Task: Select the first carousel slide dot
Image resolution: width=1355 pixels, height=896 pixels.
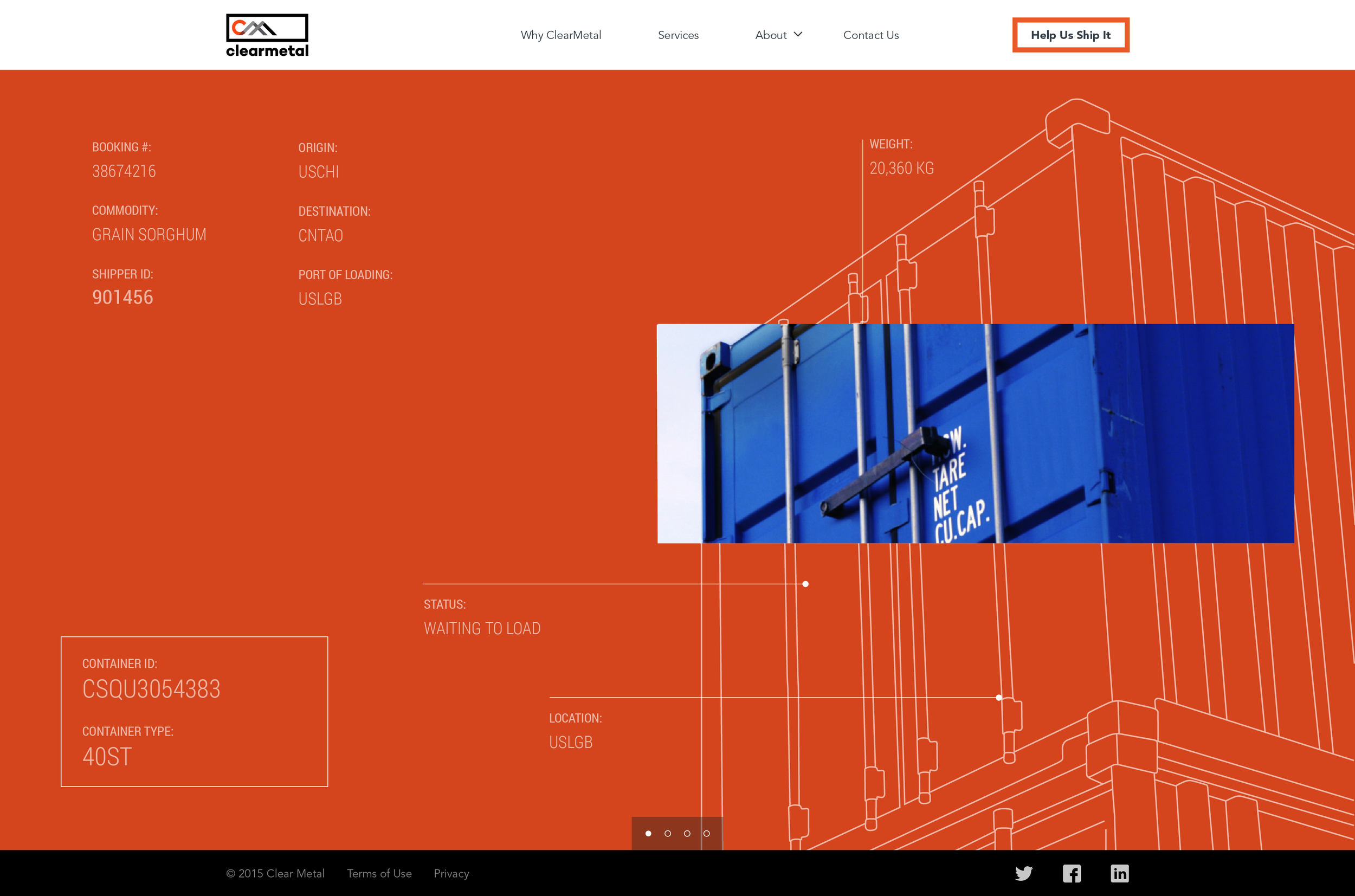Action: click(648, 833)
